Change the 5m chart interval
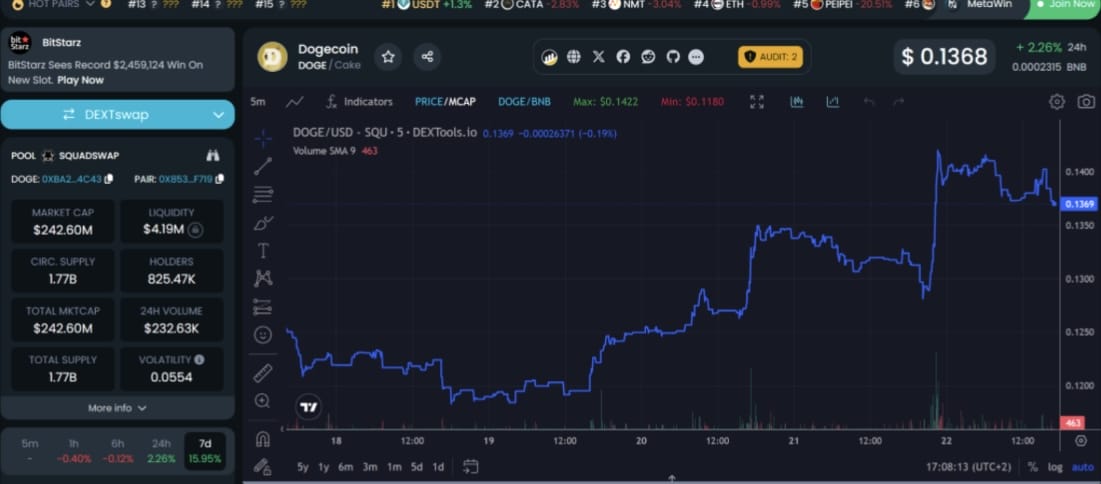 pos(258,102)
